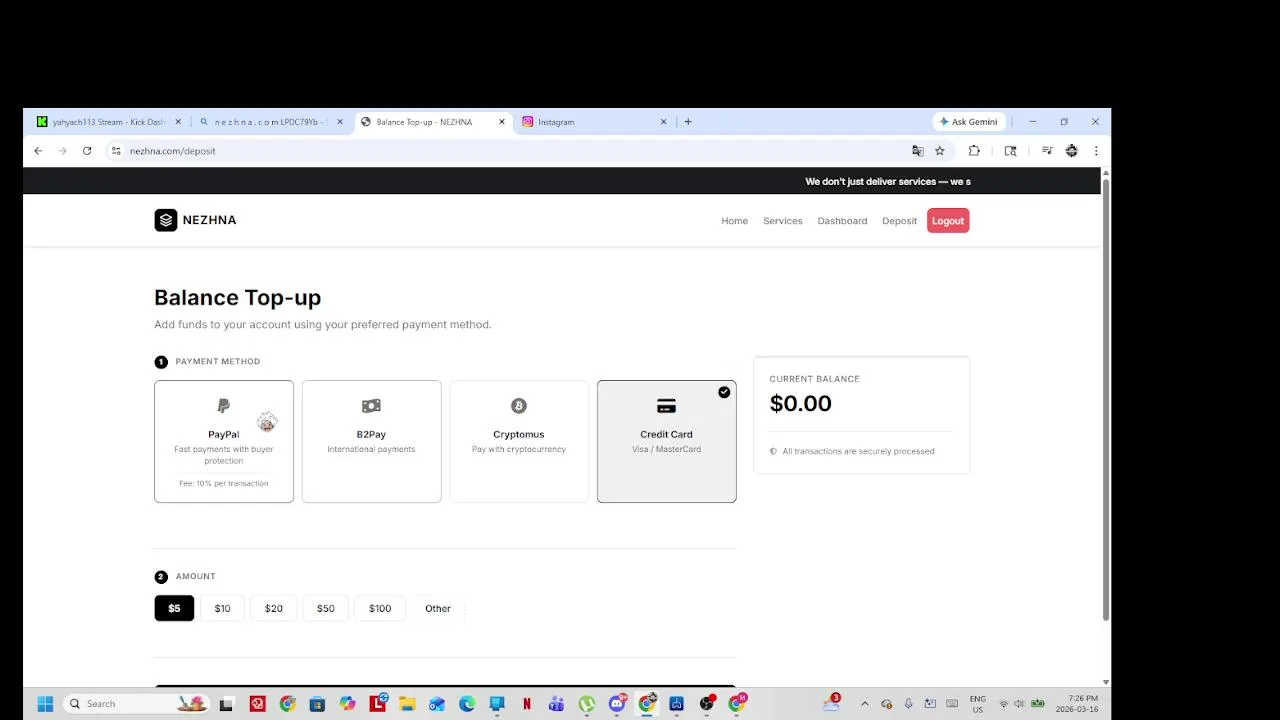Viewport: 1280px width, 720px height.
Task: Open the Chrome three-dot menu
Action: (x=1096, y=151)
